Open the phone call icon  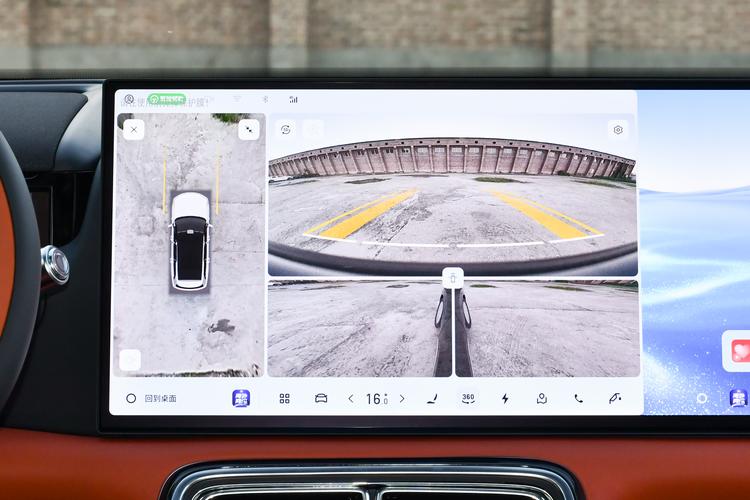coord(578,398)
